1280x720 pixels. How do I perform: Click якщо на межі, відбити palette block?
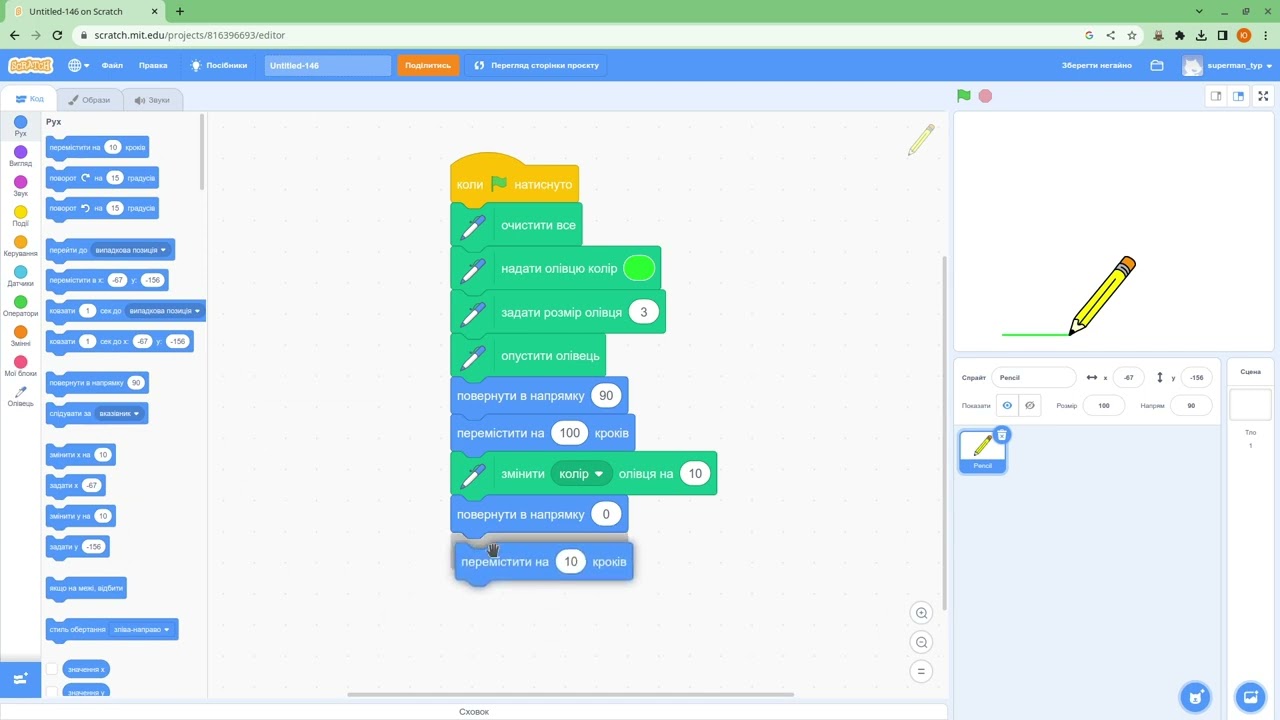pos(86,588)
